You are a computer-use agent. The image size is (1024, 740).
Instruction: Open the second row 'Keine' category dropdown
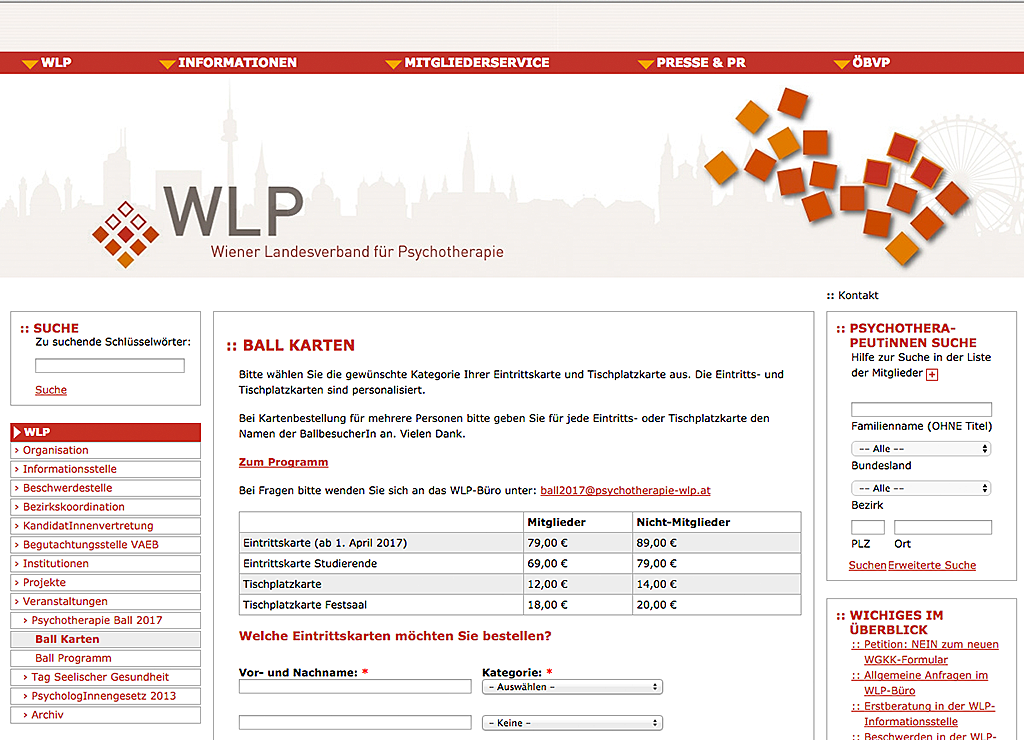pos(572,723)
